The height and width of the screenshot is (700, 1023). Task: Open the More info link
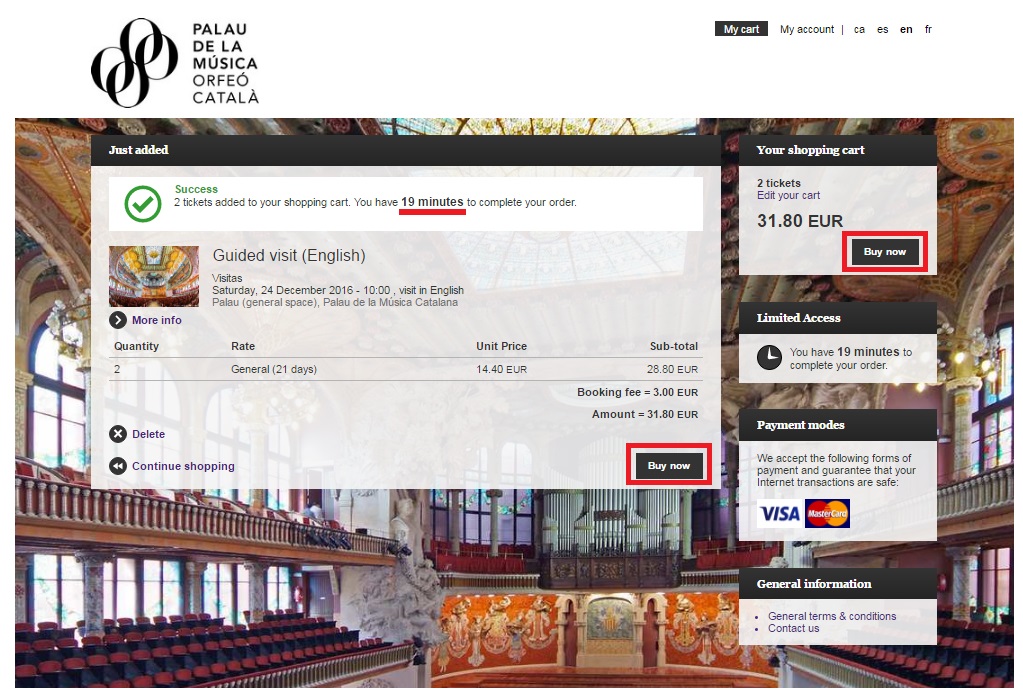pos(157,320)
